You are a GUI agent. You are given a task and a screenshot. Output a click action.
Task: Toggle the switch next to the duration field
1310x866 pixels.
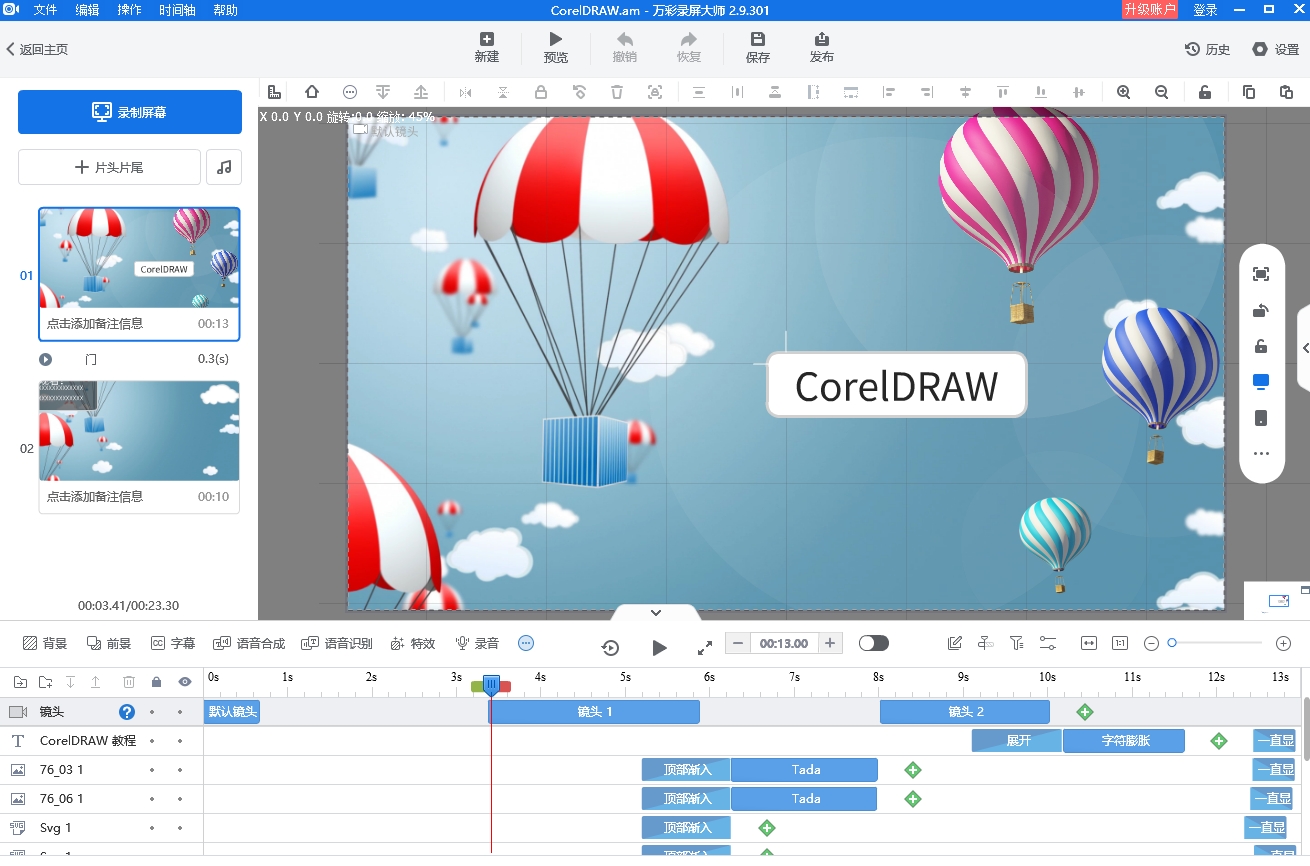tap(874, 643)
